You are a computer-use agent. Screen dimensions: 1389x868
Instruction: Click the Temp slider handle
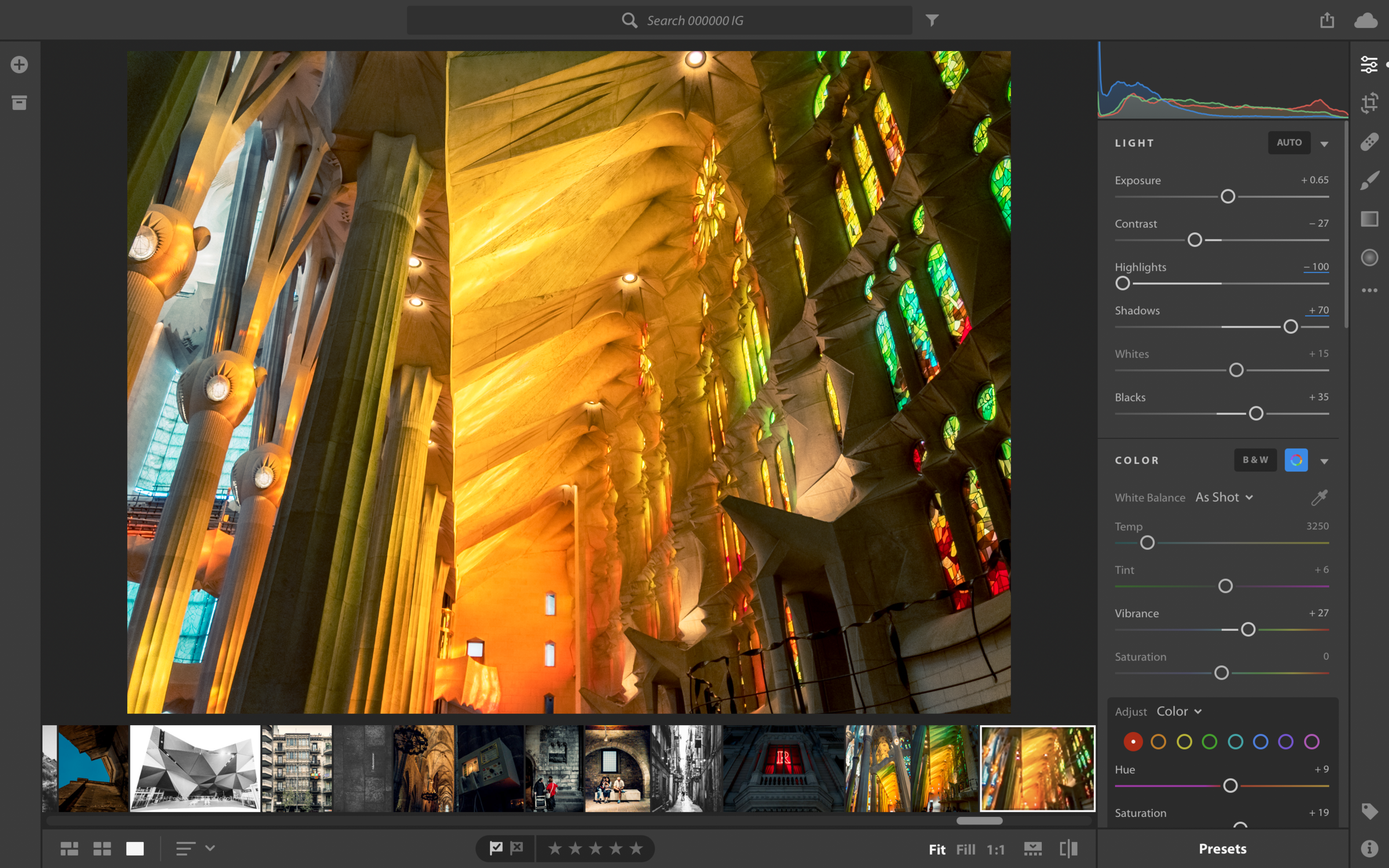pos(1147,543)
